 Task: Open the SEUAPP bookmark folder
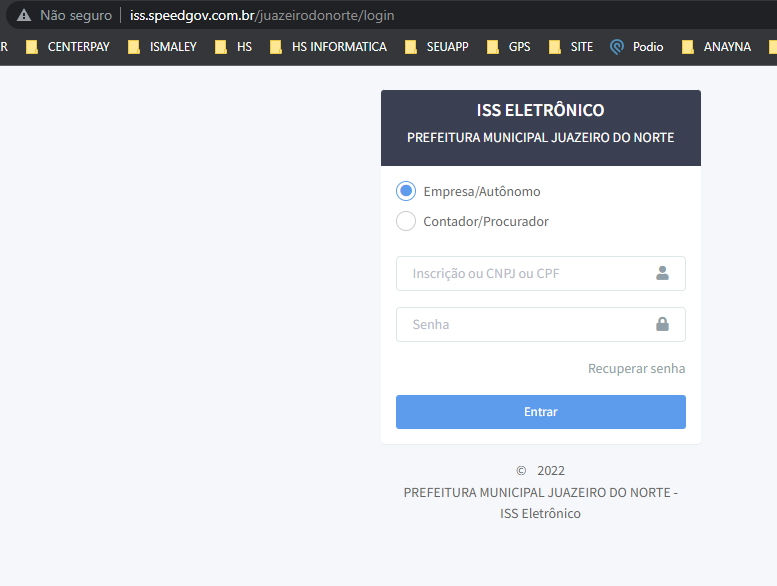click(437, 47)
